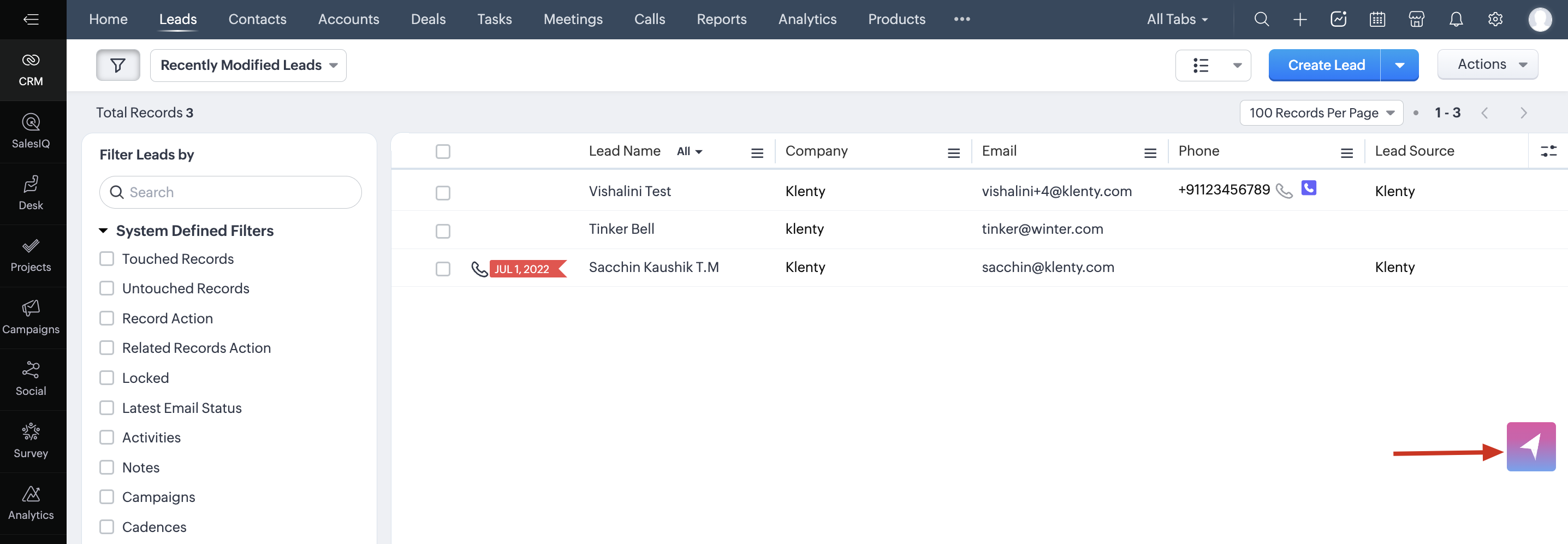Enable the Touched Records filter checkbox
Image resolution: width=1568 pixels, height=544 pixels.
pos(106,259)
